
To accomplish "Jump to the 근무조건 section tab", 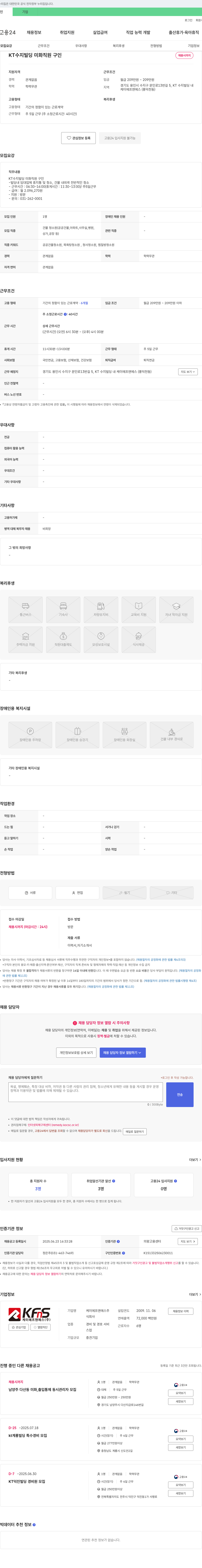I will [44, 46].
